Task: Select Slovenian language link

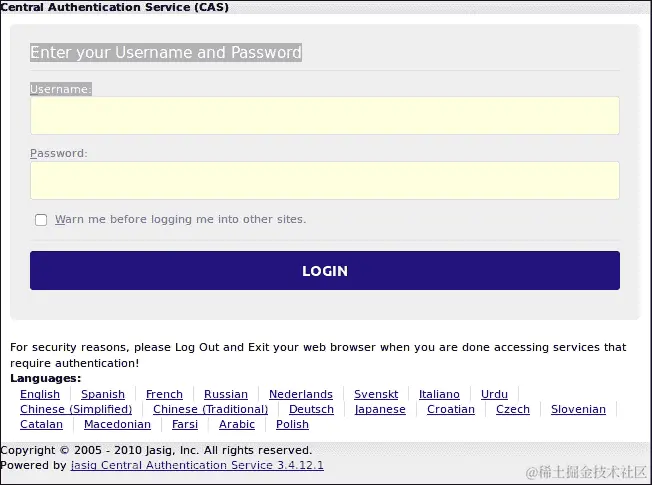Action: pyautogui.click(x=578, y=409)
